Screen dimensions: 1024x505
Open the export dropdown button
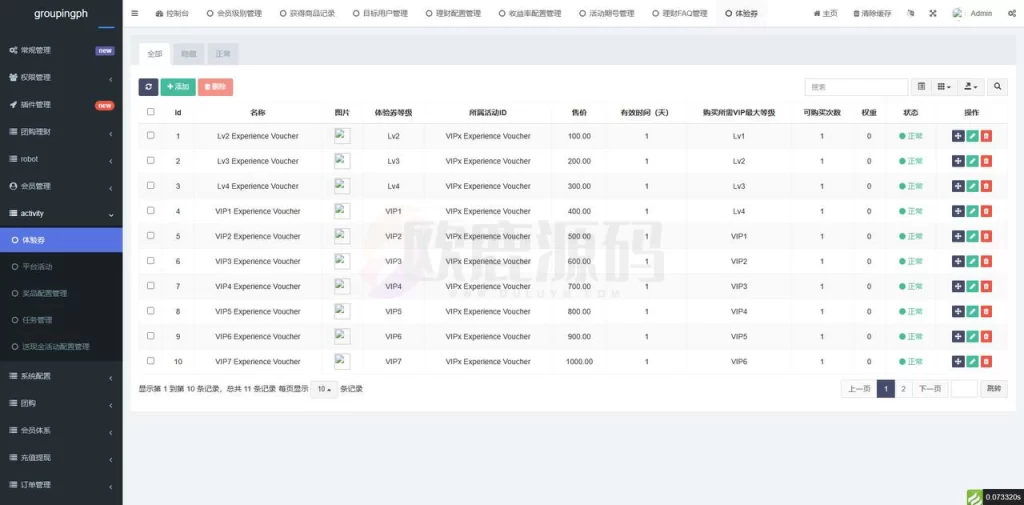pyautogui.click(x=970, y=86)
